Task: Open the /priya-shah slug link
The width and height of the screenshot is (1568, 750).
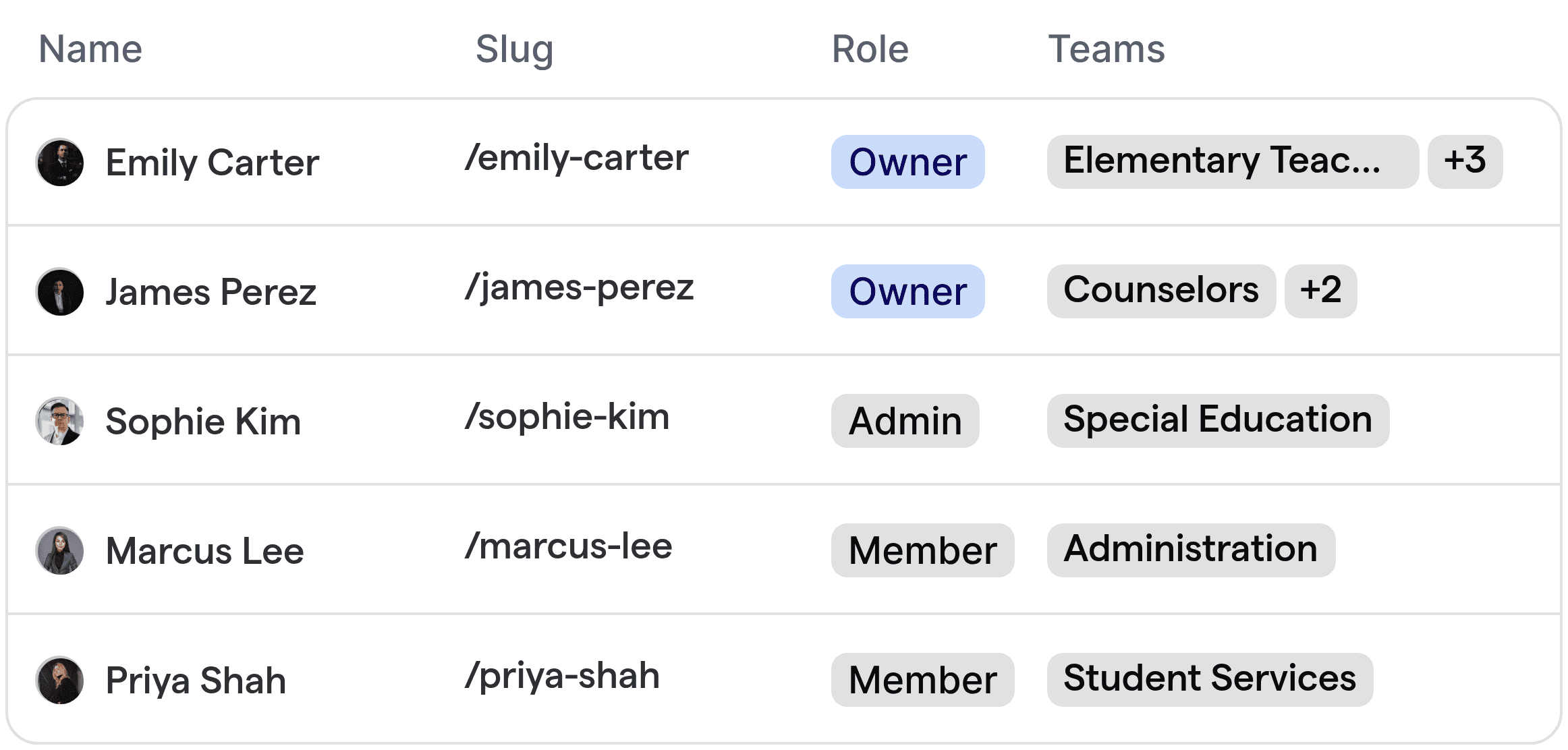Action: tap(562, 676)
